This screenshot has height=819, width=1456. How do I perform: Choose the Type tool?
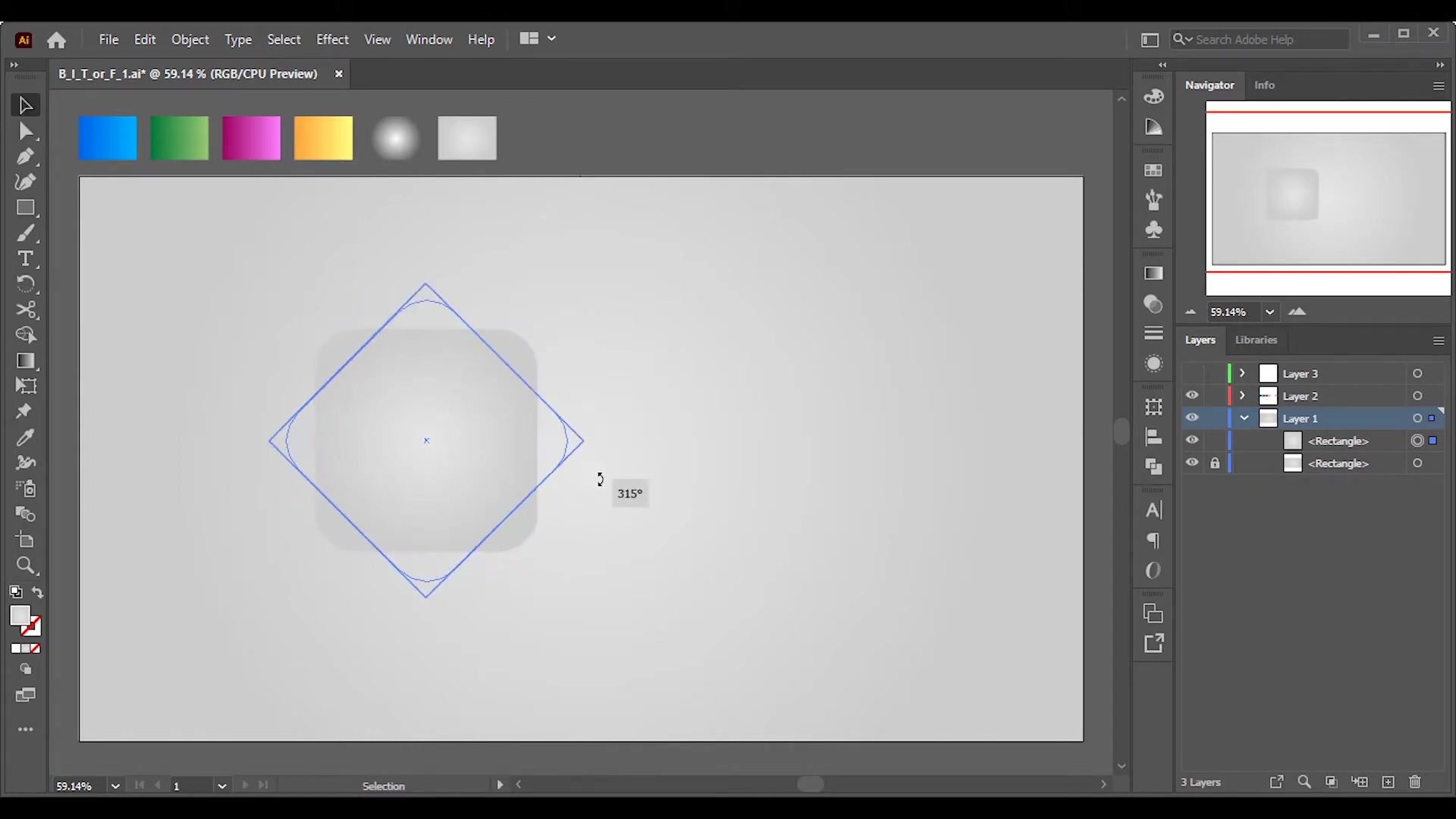coord(25,259)
